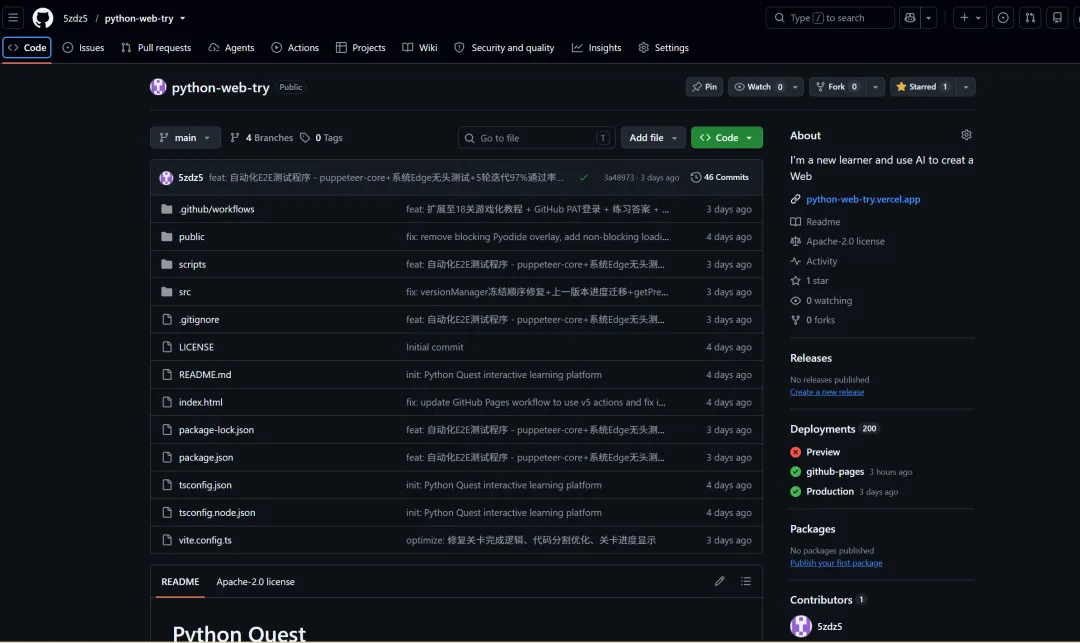View commit status green checkmark
This screenshot has width=1080, height=643.
[583, 178]
